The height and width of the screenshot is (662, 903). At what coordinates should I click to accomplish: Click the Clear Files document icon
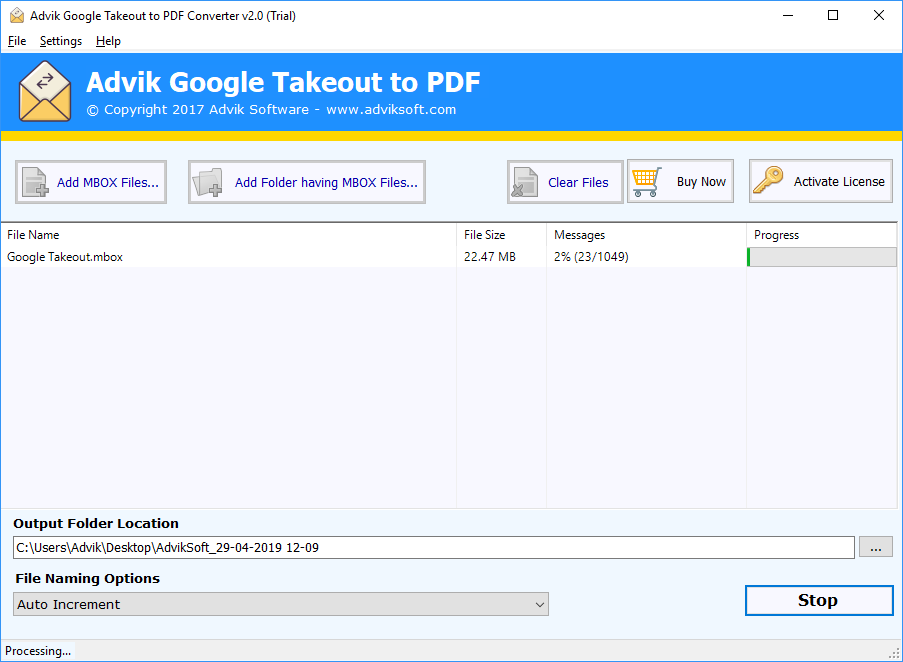coord(525,182)
